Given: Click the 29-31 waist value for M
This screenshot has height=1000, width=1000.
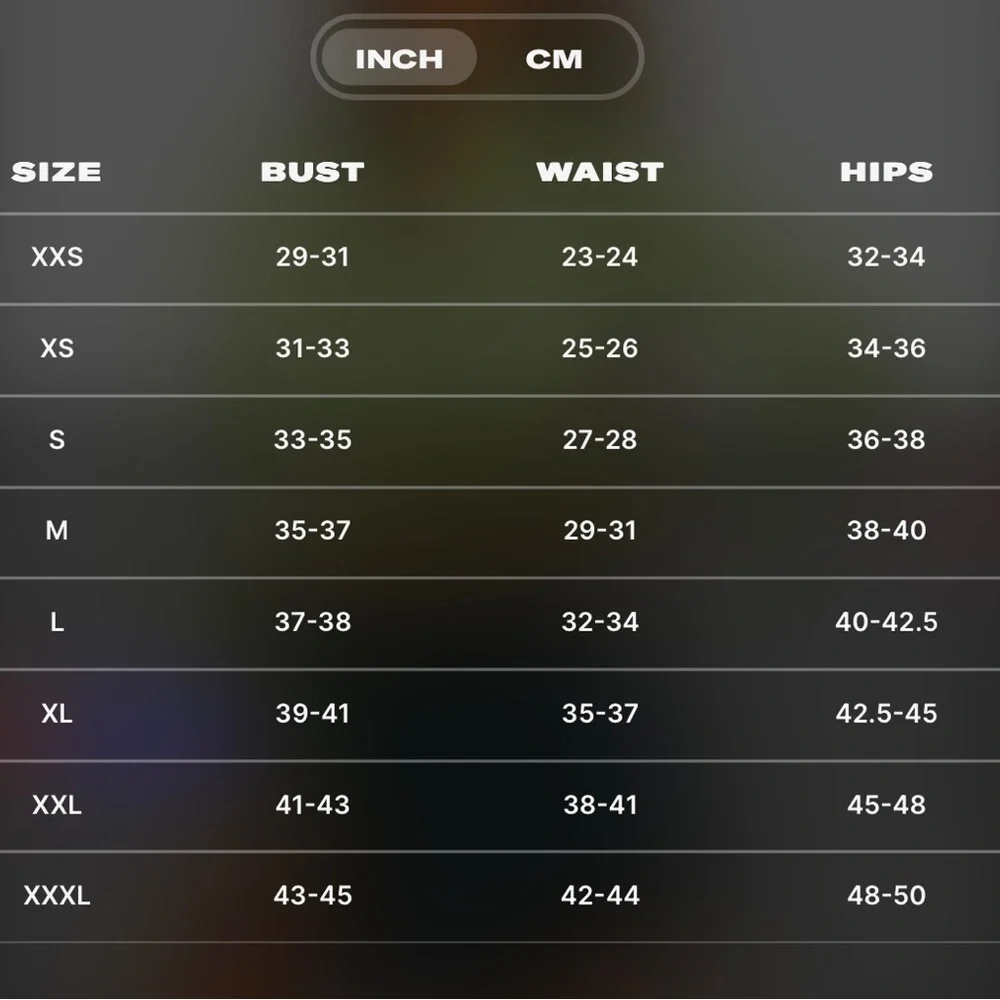Looking at the screenshot, I should 599,530.
